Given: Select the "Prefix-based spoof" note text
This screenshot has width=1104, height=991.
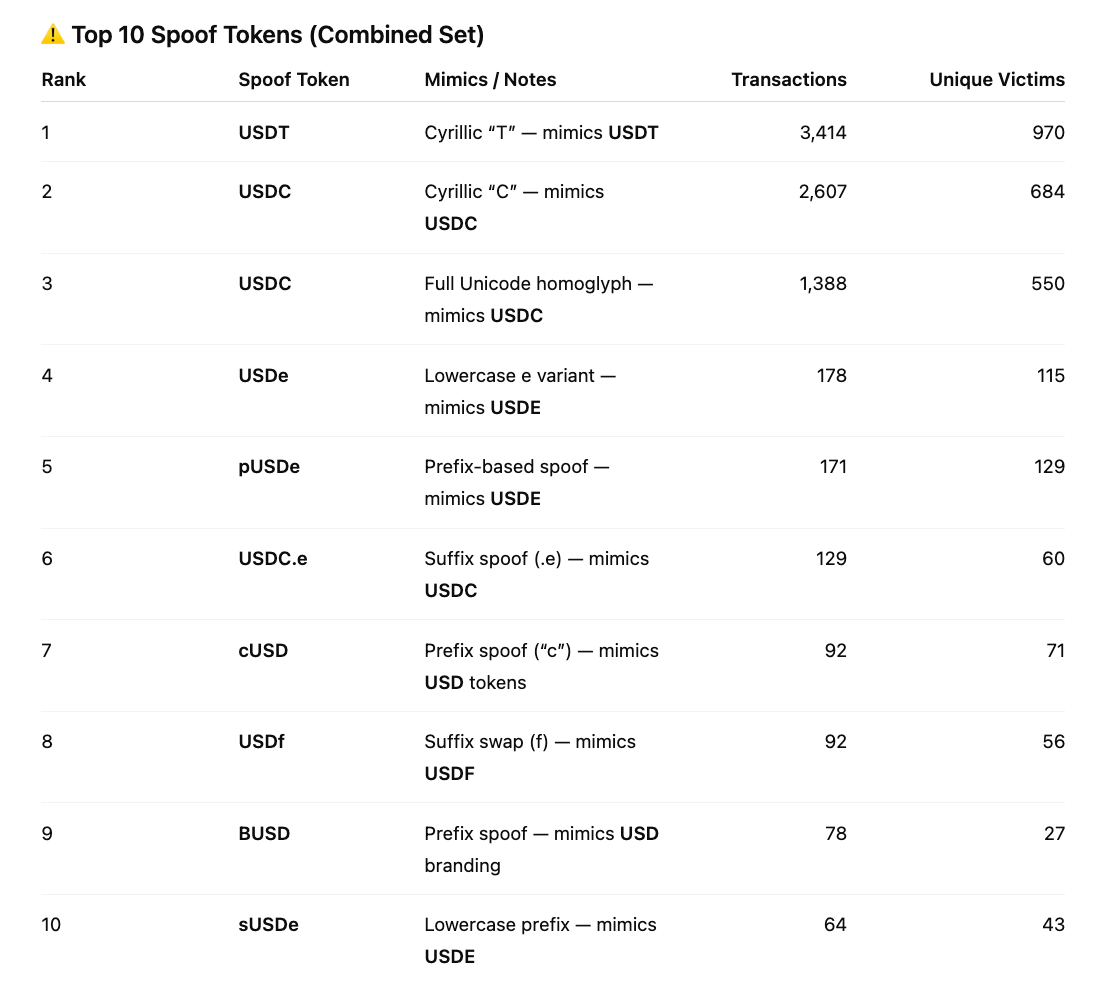Looking at the screenshot, I should tap(506, 467).
